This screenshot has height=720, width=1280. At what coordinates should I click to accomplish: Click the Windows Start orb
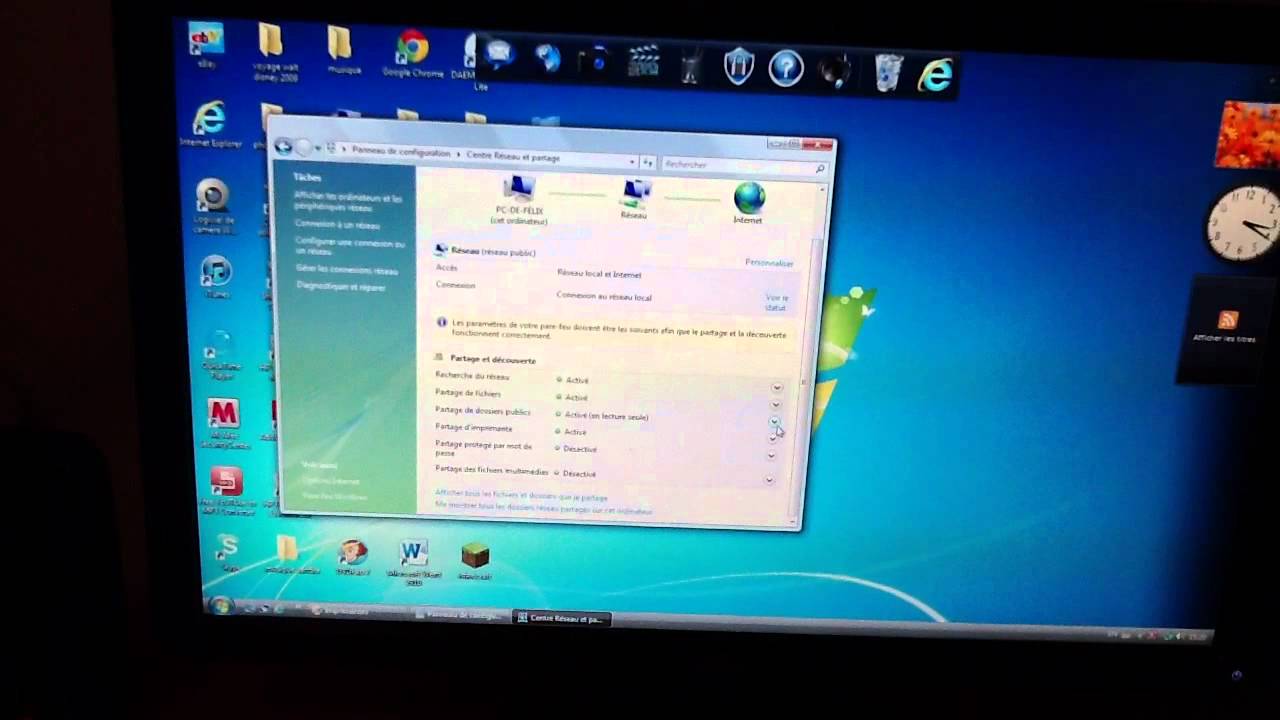click(x=220, y=605)
